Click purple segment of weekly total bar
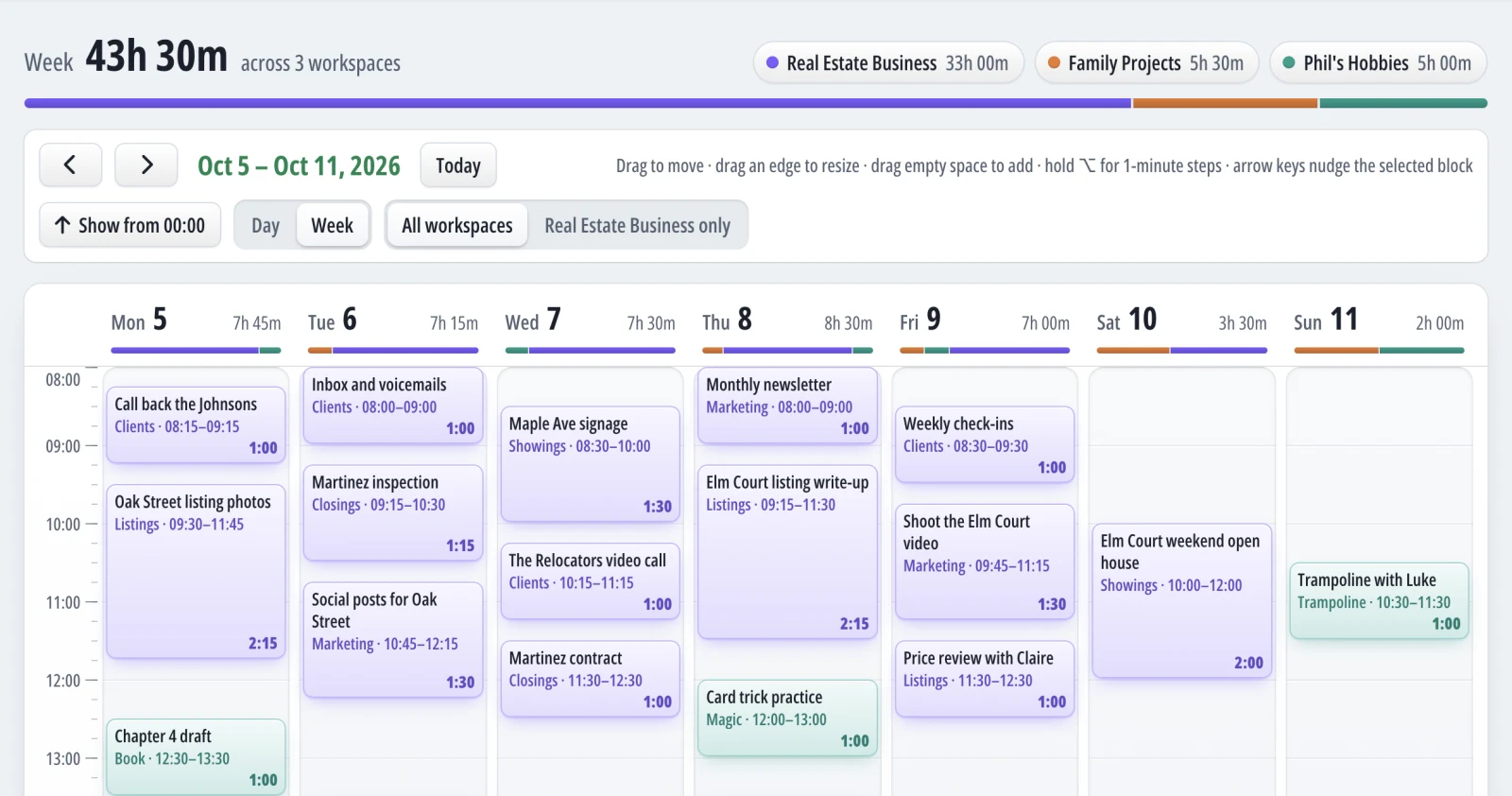 [577, 103]
